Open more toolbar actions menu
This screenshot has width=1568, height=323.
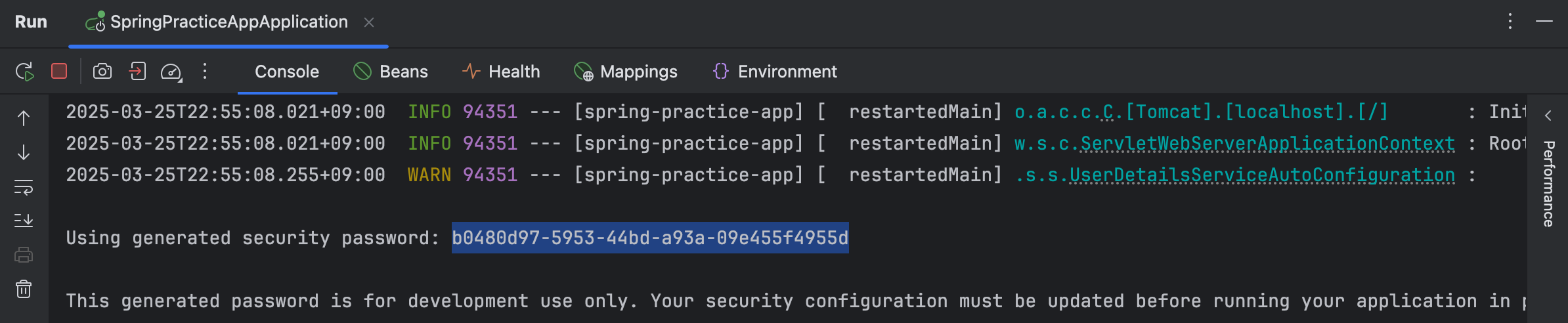205,71
